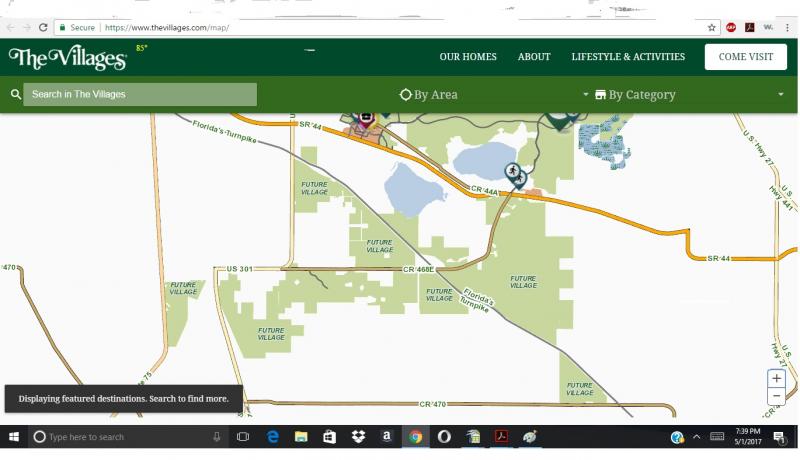800x460 pixels.
Task: Click the dark green map marker at top
Action: click(x=561, y=121)
